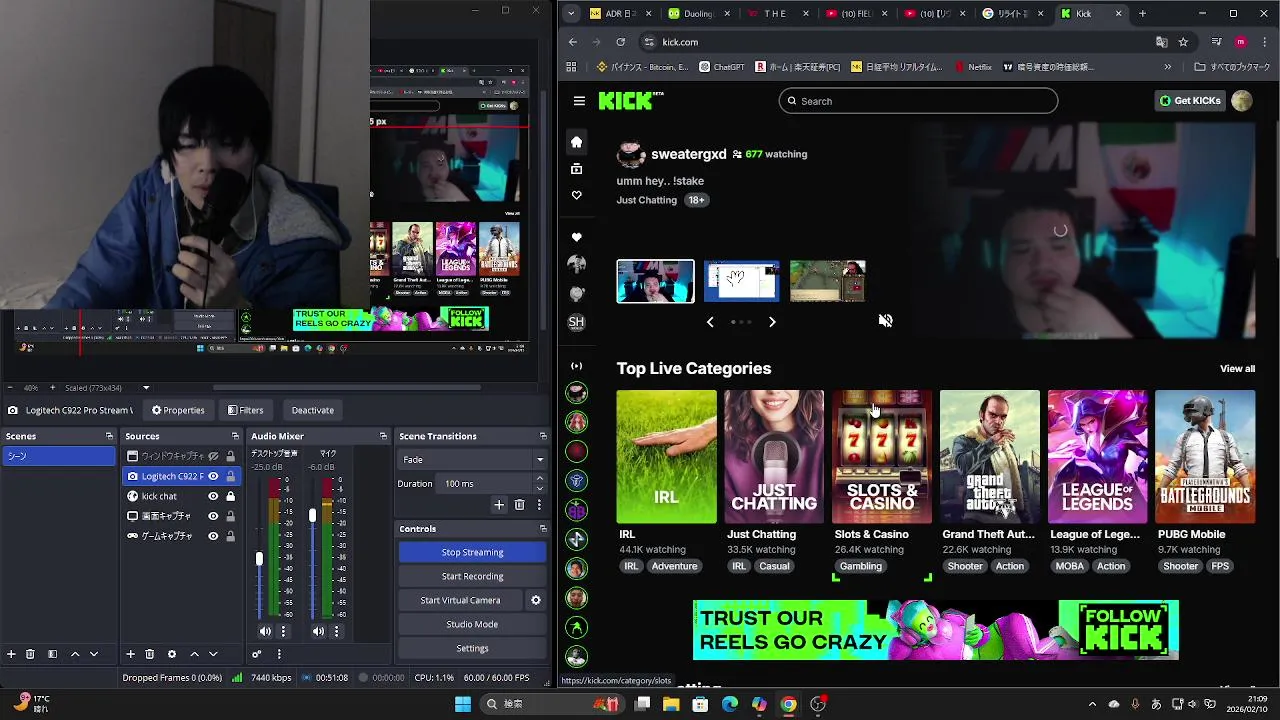
Task: Open Audio Mixer advanced audio properties
Action: point(256,654)
